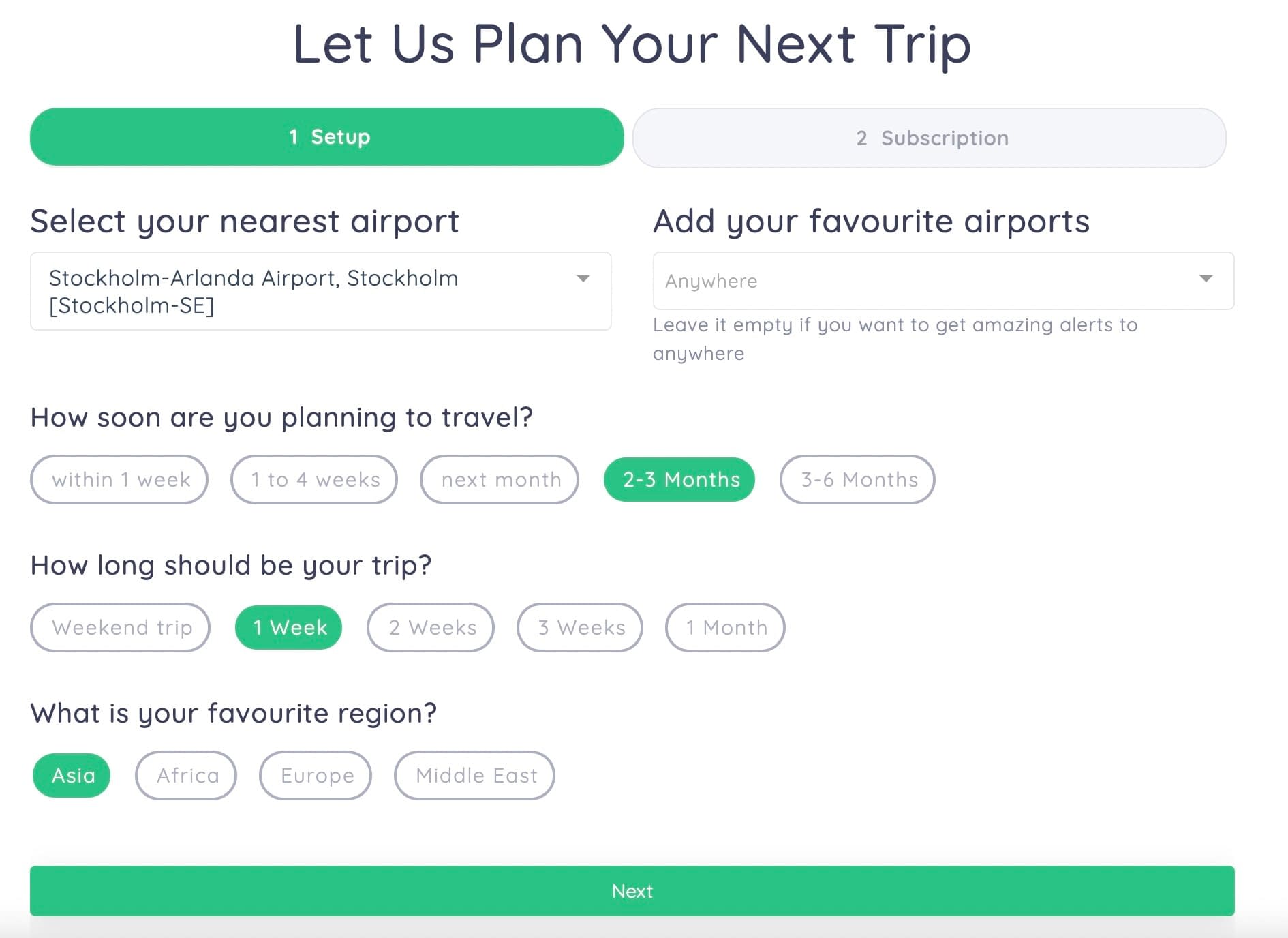1288x938 pixels.
Task: Go to the Subscription step tab
Action: (930, 138)
